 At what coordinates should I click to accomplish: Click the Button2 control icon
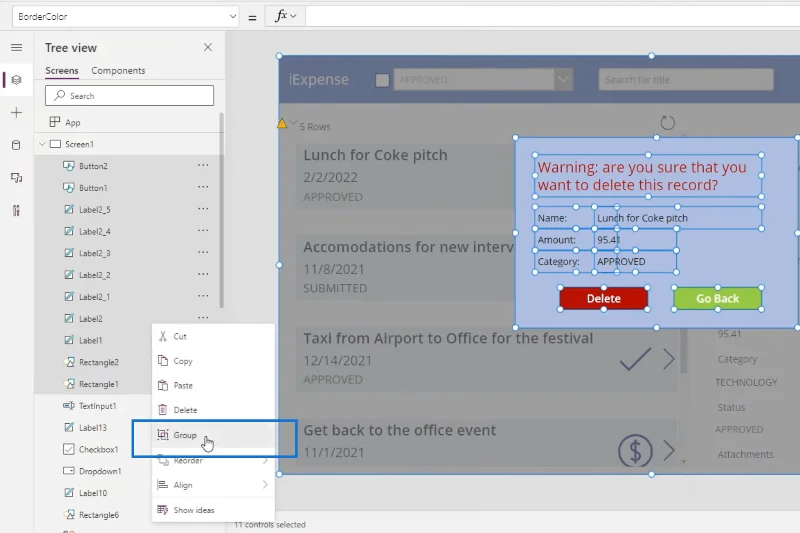point(69,166)
